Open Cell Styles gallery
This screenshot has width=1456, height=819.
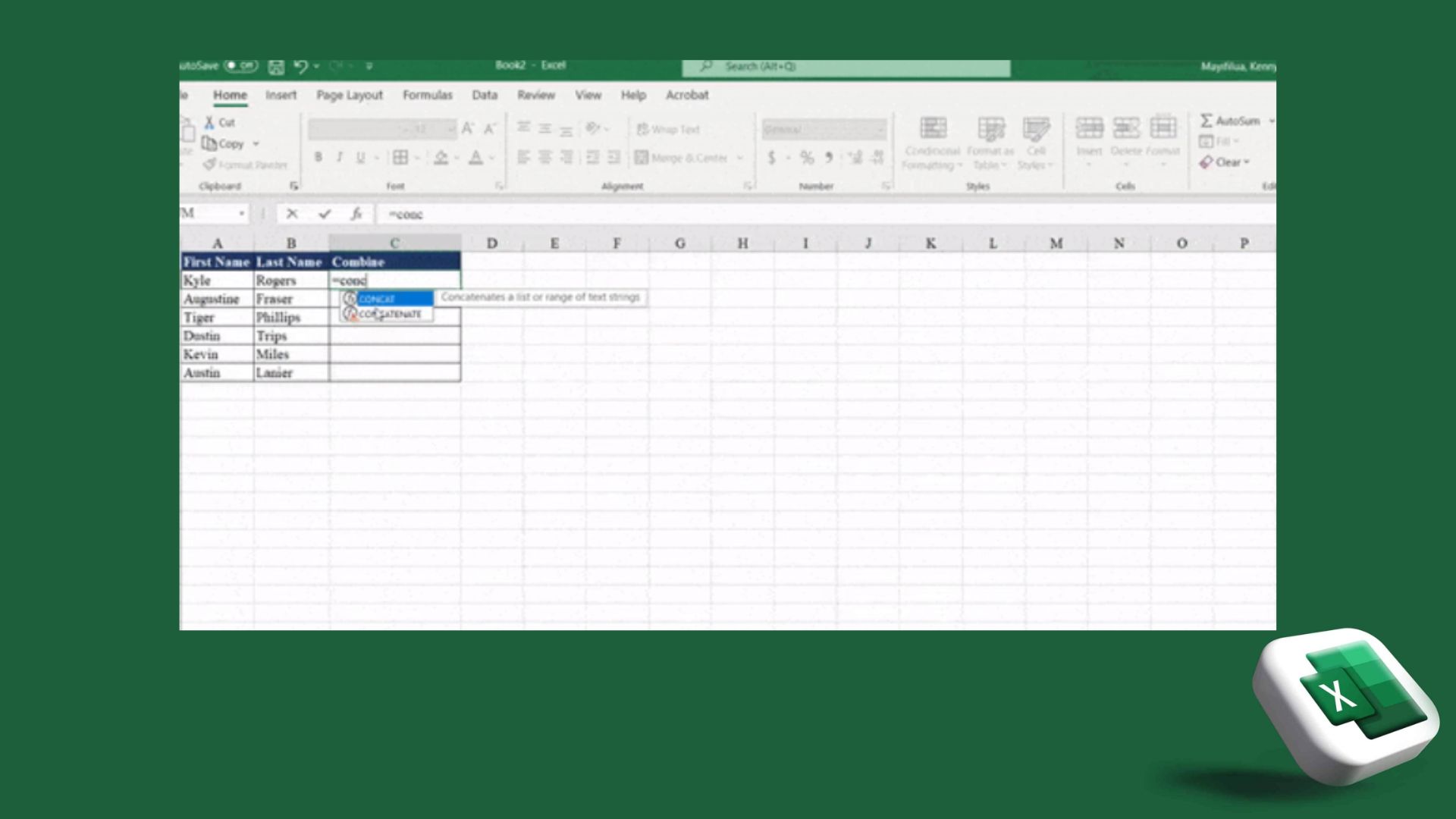[x=1036, y=143]
